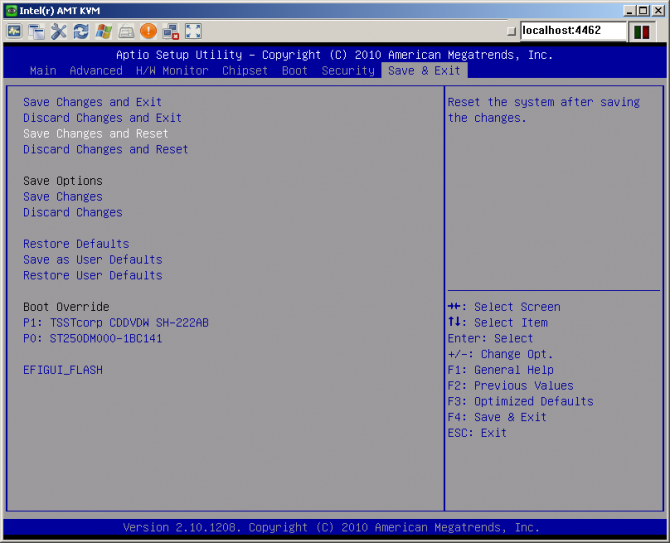Select Save Changes and Exit

pos(92,102)
